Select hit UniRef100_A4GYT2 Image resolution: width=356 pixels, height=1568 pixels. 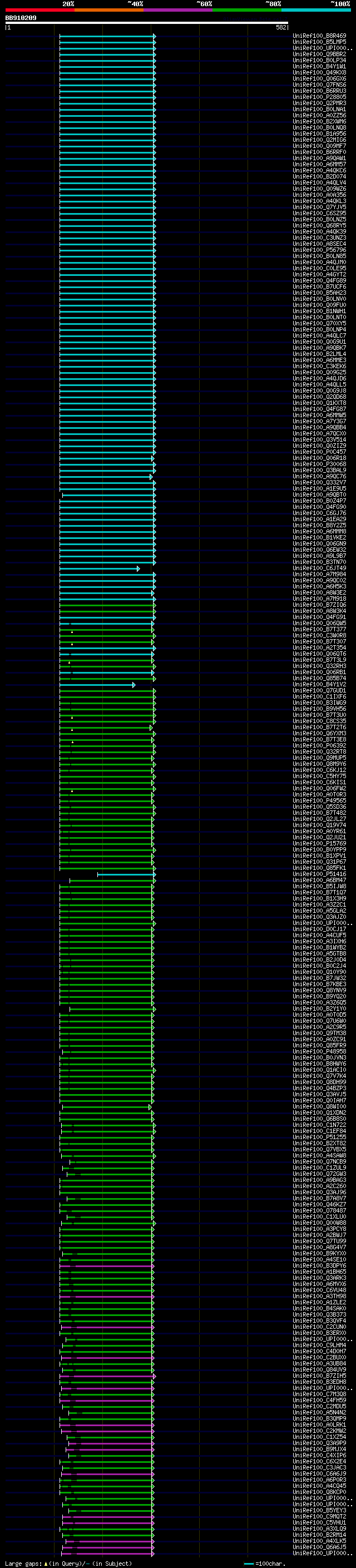(319, 275)
